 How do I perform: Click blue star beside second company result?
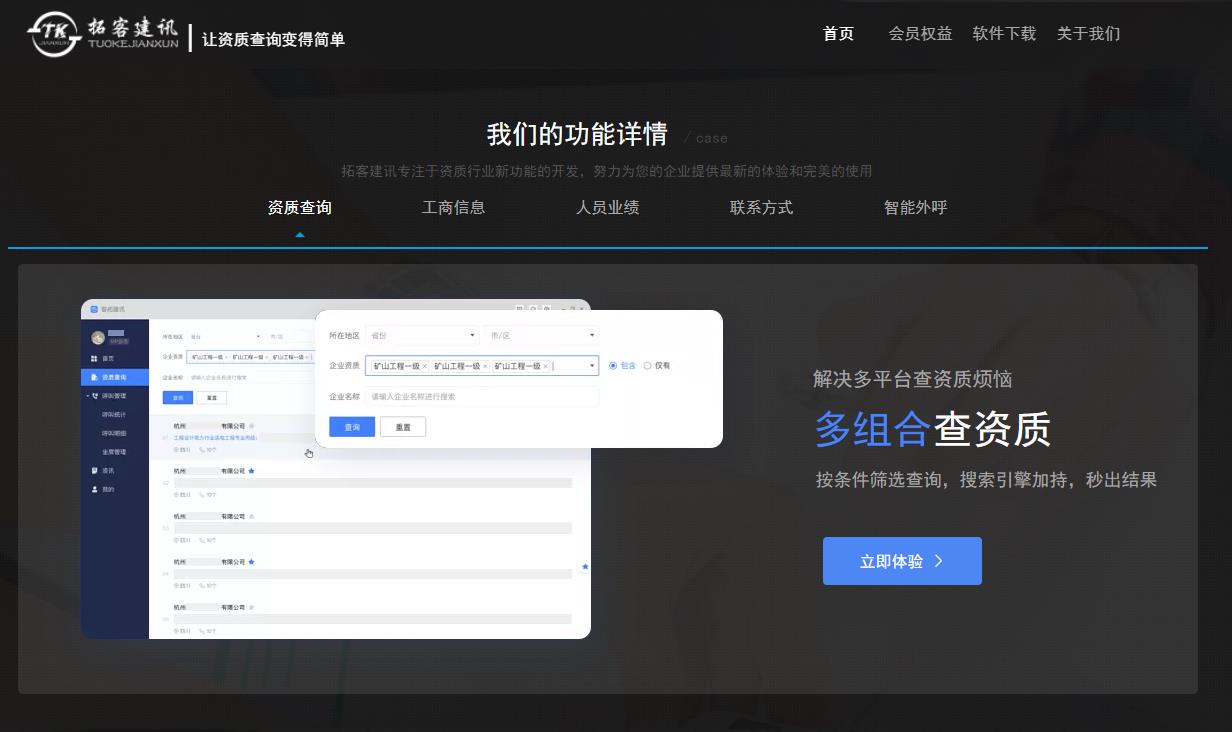(251, 470)
